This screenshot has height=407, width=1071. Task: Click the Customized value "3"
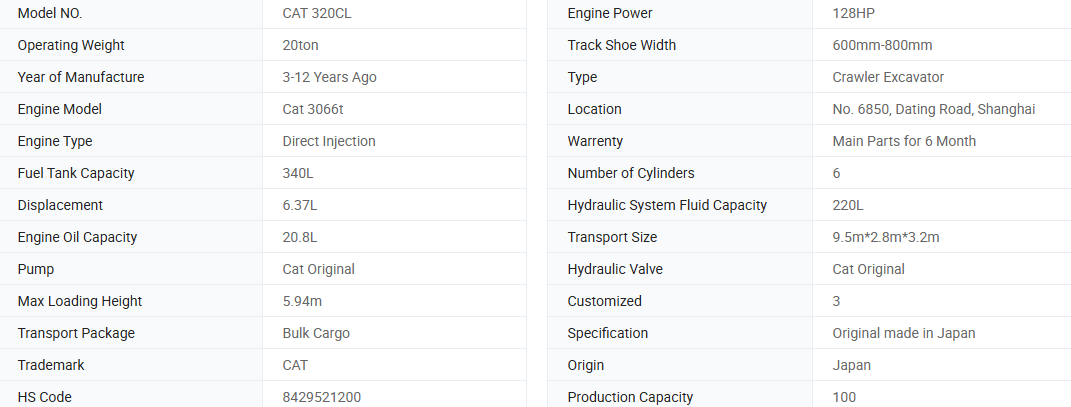point(837,302)
